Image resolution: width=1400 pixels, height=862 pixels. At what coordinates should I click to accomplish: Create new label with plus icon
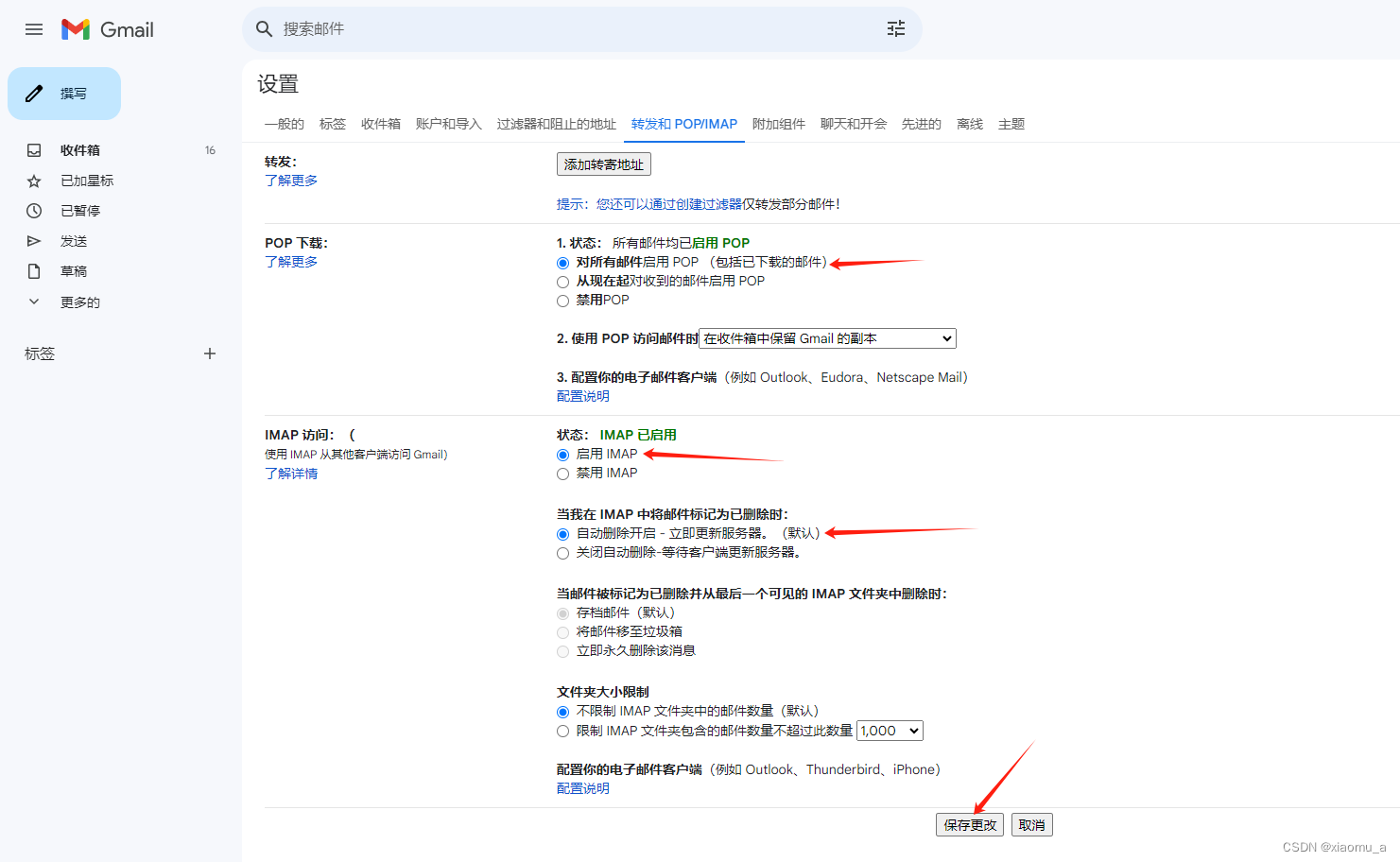click(210, 353)
